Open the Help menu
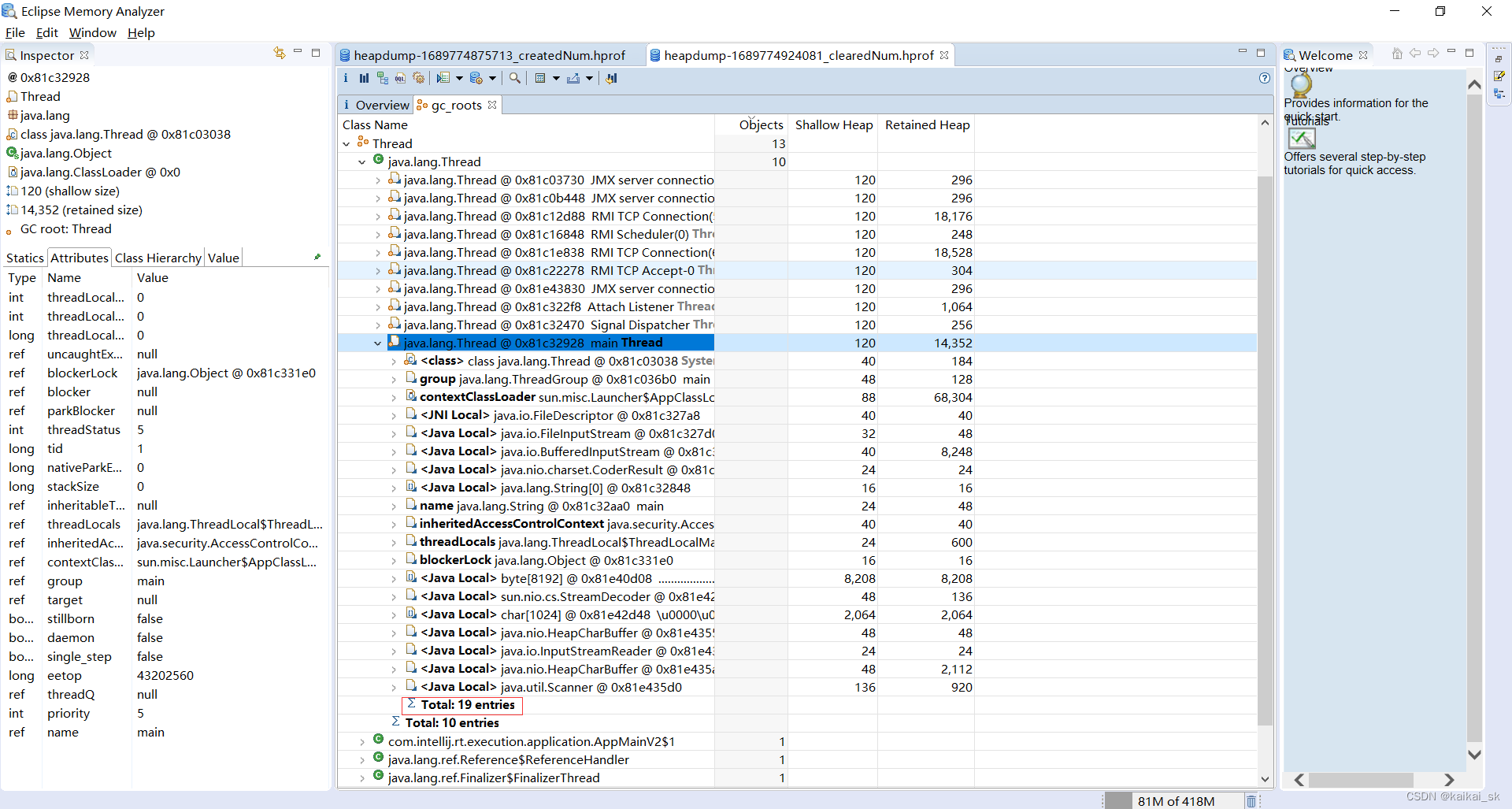This screenshot has width=1512, height=809. coord(141,32)
